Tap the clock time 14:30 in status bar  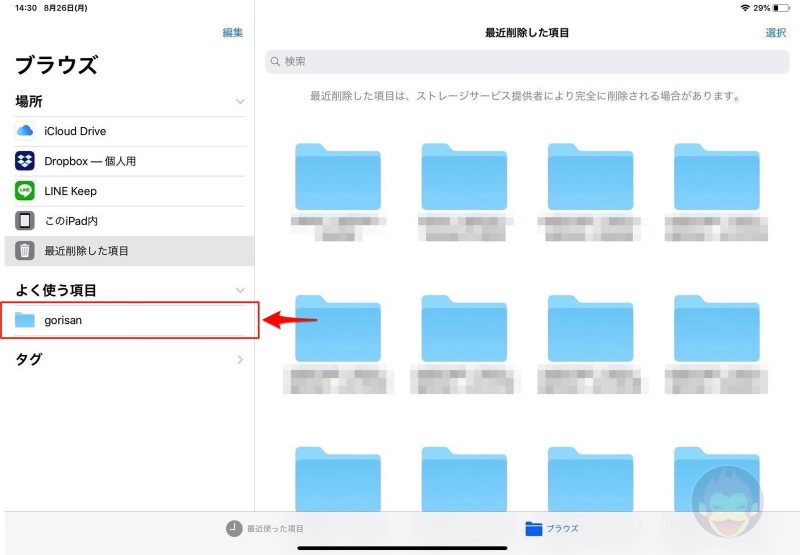click(26, 8)
